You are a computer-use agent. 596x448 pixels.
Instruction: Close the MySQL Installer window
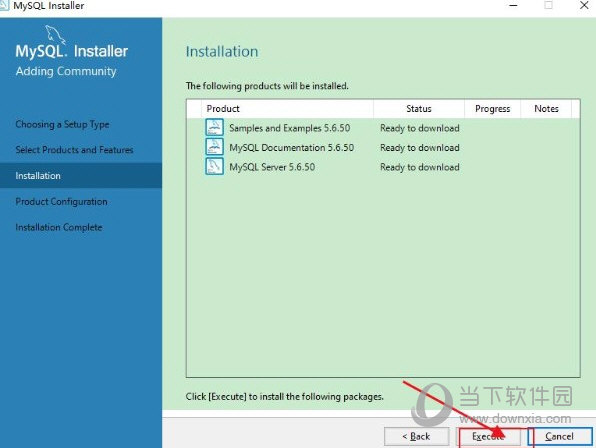pyautogui.click(x=584, y=5)
